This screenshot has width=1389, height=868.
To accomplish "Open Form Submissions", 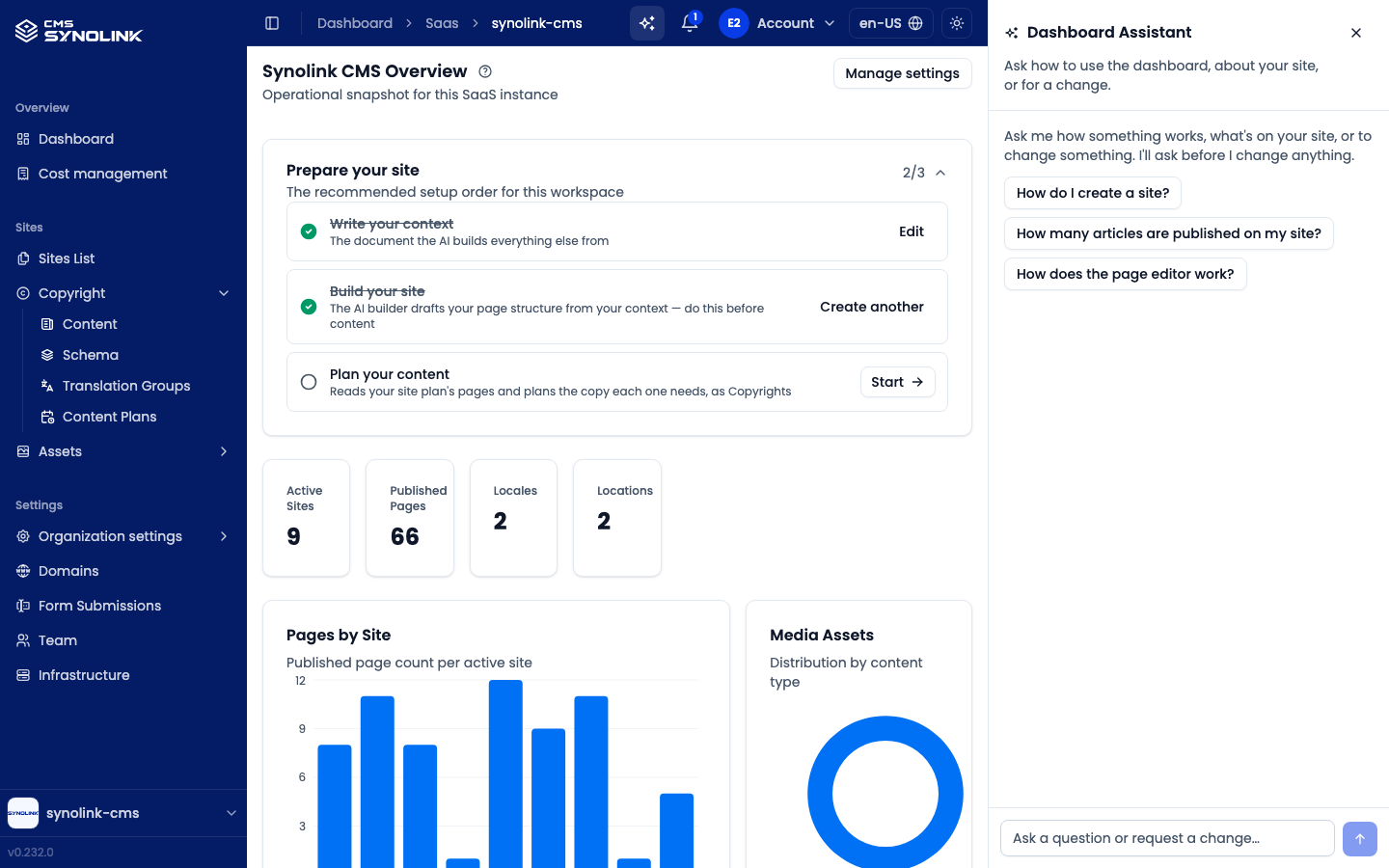I will pos(123,606).
